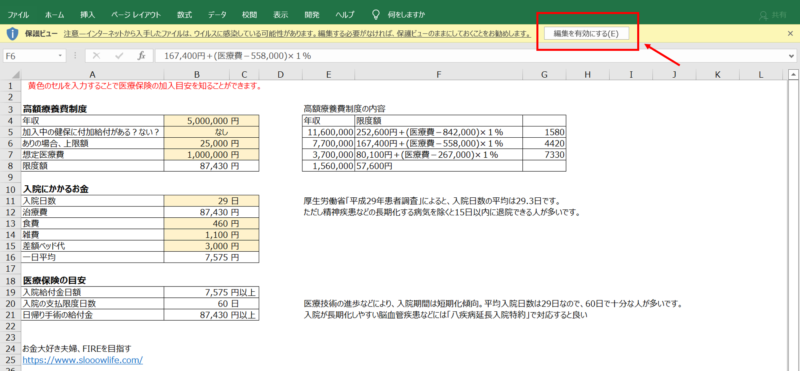Switch to the 数式 ribbon tab
The width and height of the screenshot is (800, 371).
point(185,15)
